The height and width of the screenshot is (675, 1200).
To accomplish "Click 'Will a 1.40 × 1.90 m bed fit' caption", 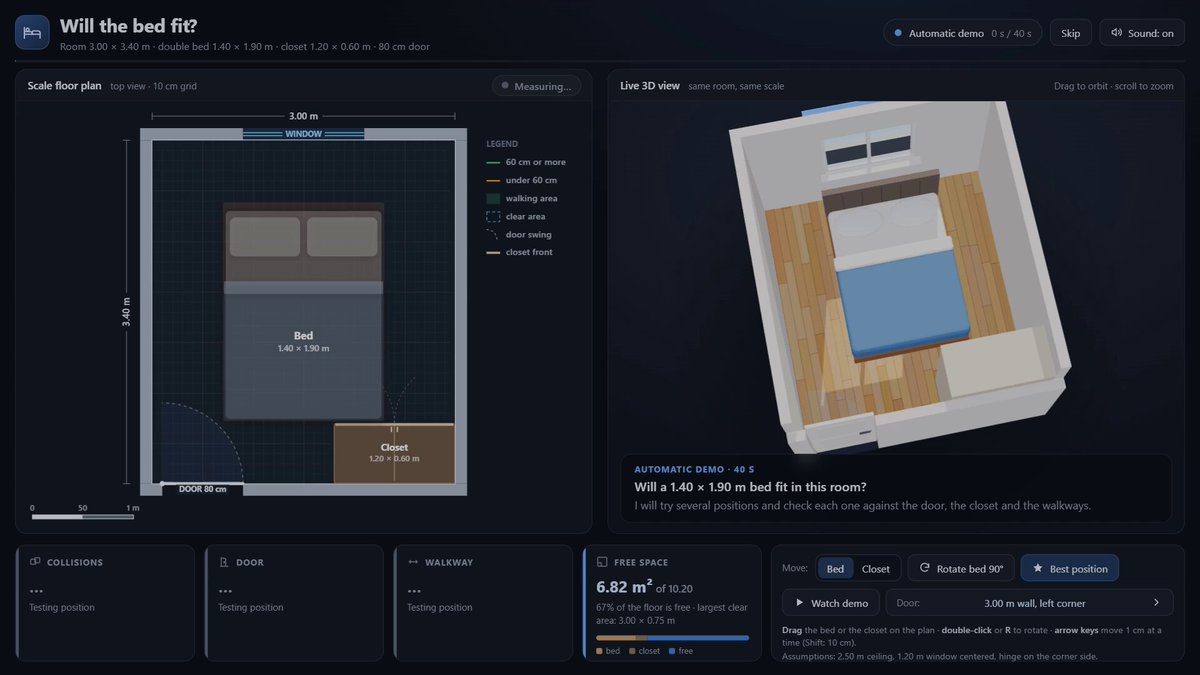I will click(x=750, y=487).
